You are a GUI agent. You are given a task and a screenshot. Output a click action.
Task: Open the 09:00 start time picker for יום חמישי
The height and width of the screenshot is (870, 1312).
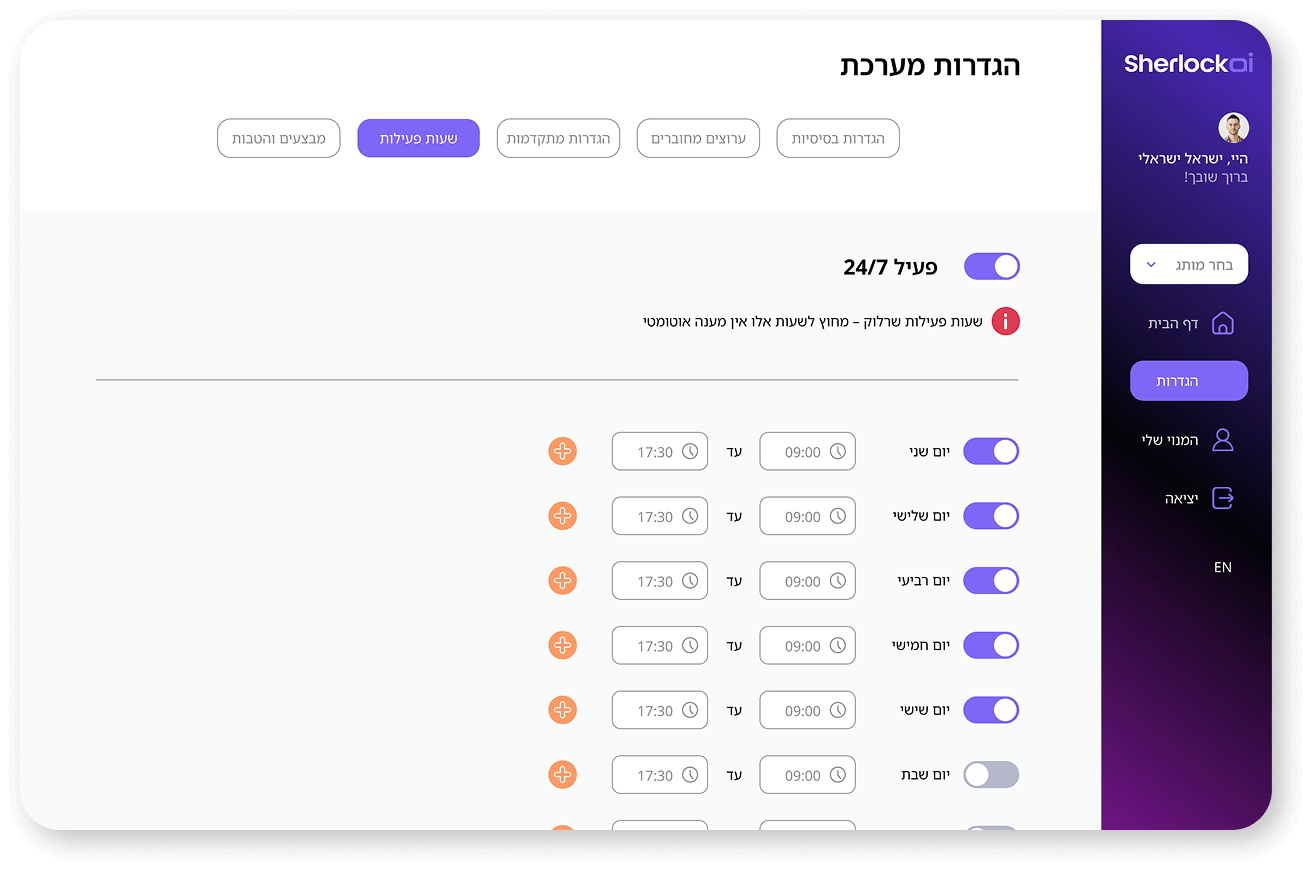(x=807, y=646)
